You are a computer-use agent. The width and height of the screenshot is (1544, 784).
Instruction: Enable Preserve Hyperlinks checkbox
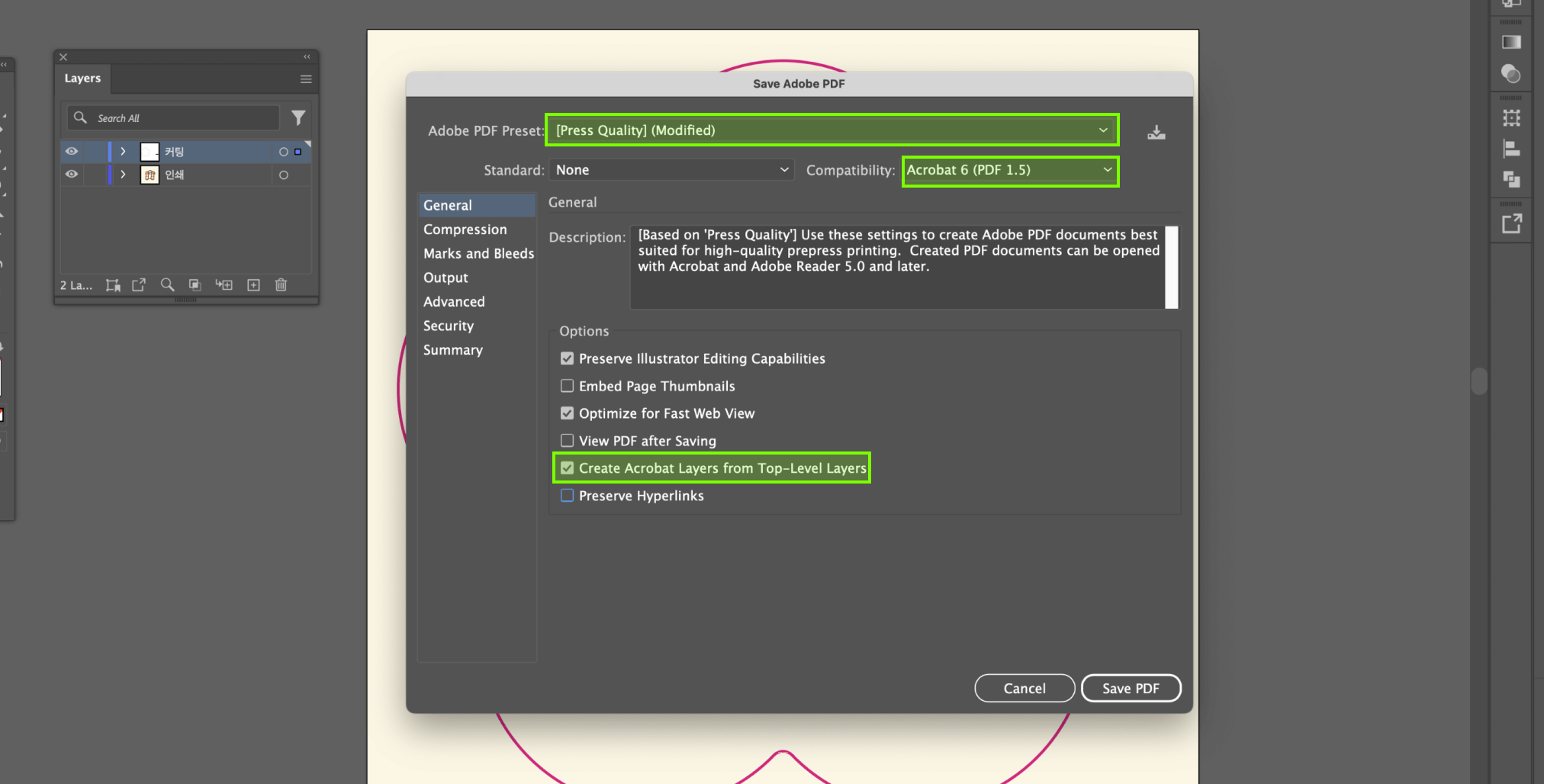click(567, 496)
